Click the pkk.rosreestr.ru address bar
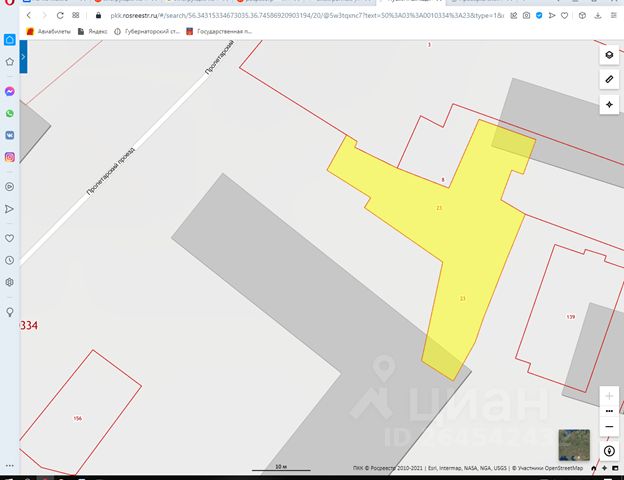The height and width of the screenshot is (480, 624). (x=300, y=16)
